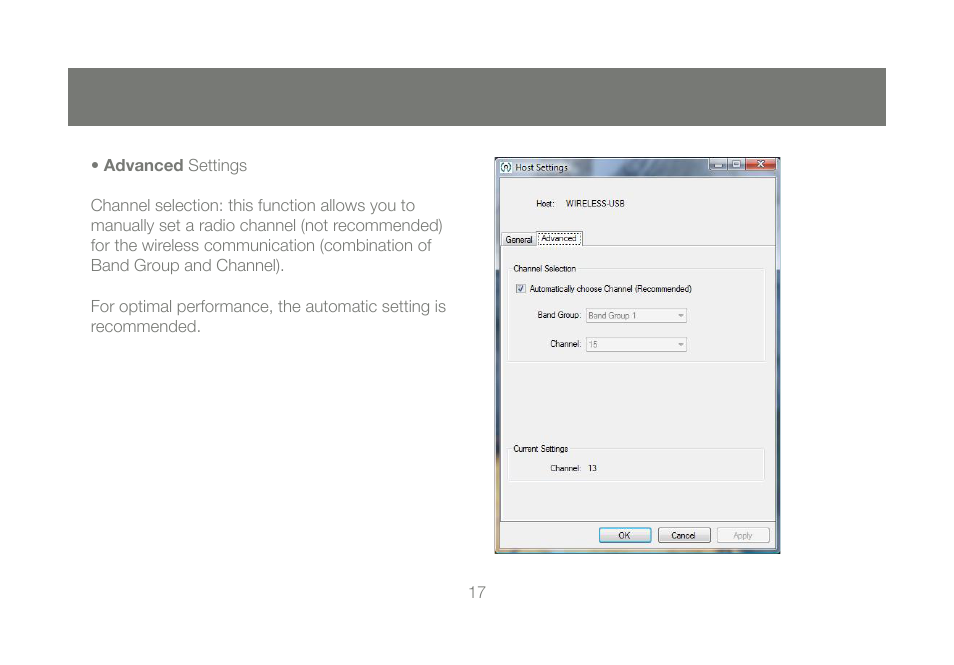Click the Host Settings title bar icon
The width and height of the screenshot is (954, 665).
click(506, 167)
